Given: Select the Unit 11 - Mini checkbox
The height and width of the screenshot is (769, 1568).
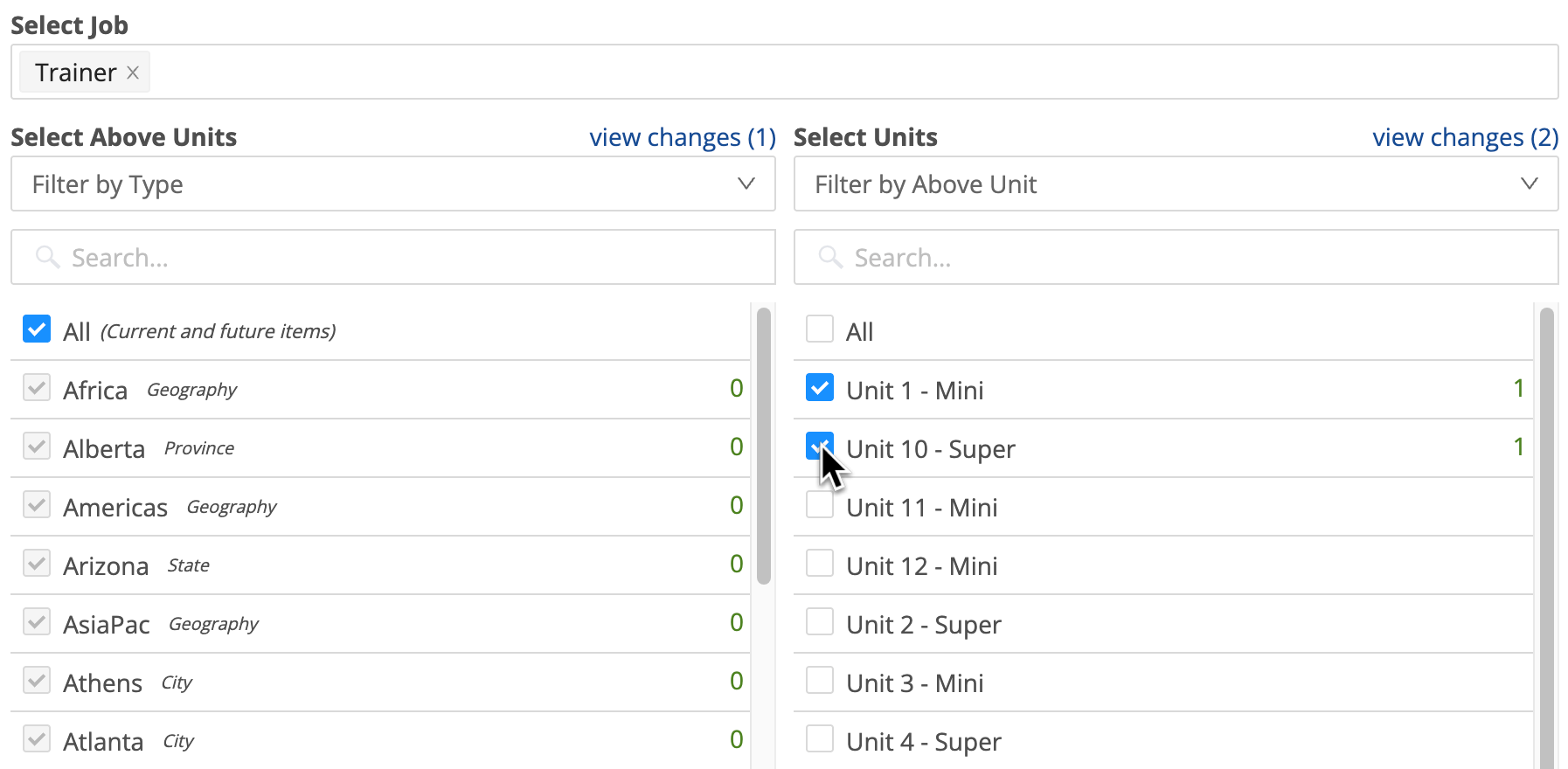Looking at the screenshot, I should coord(820,504).
